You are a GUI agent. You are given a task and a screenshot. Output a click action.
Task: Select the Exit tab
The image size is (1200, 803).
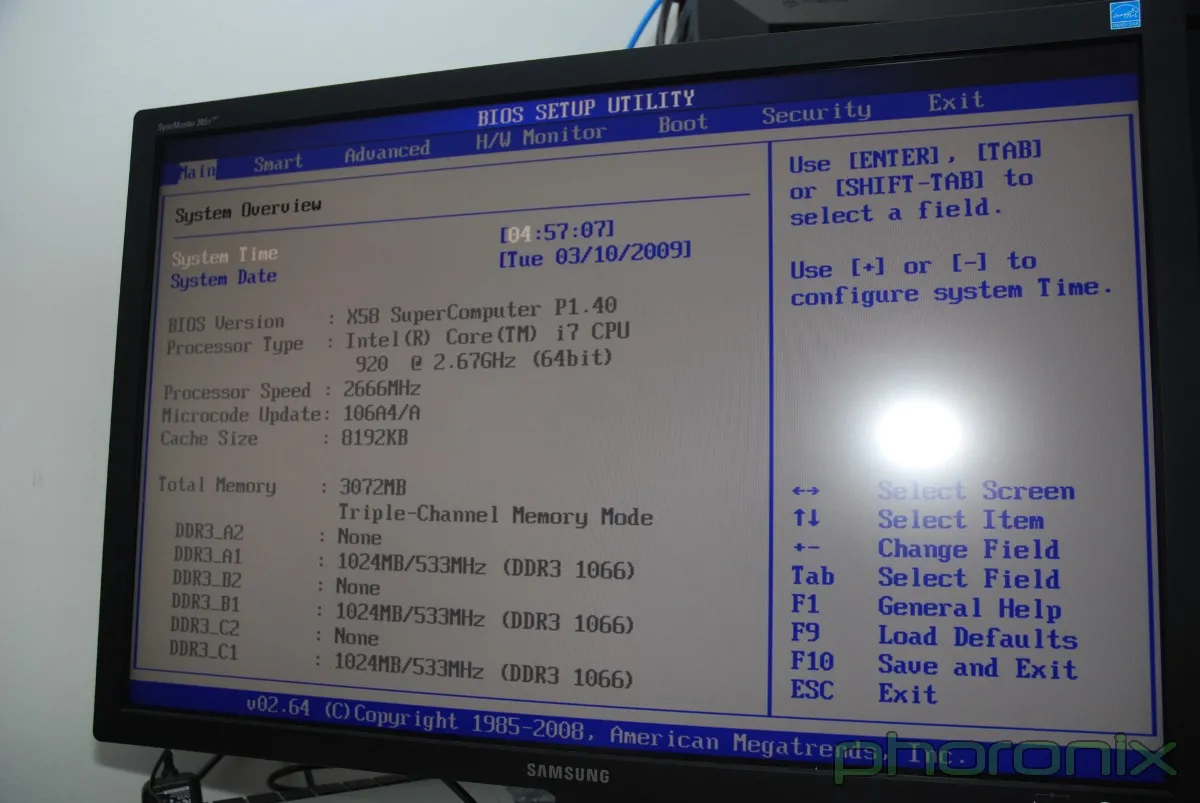[x=956, y=101]
